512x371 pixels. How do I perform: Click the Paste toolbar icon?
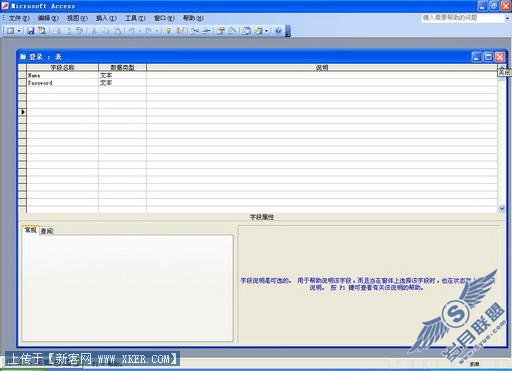[x=118, y=31]
